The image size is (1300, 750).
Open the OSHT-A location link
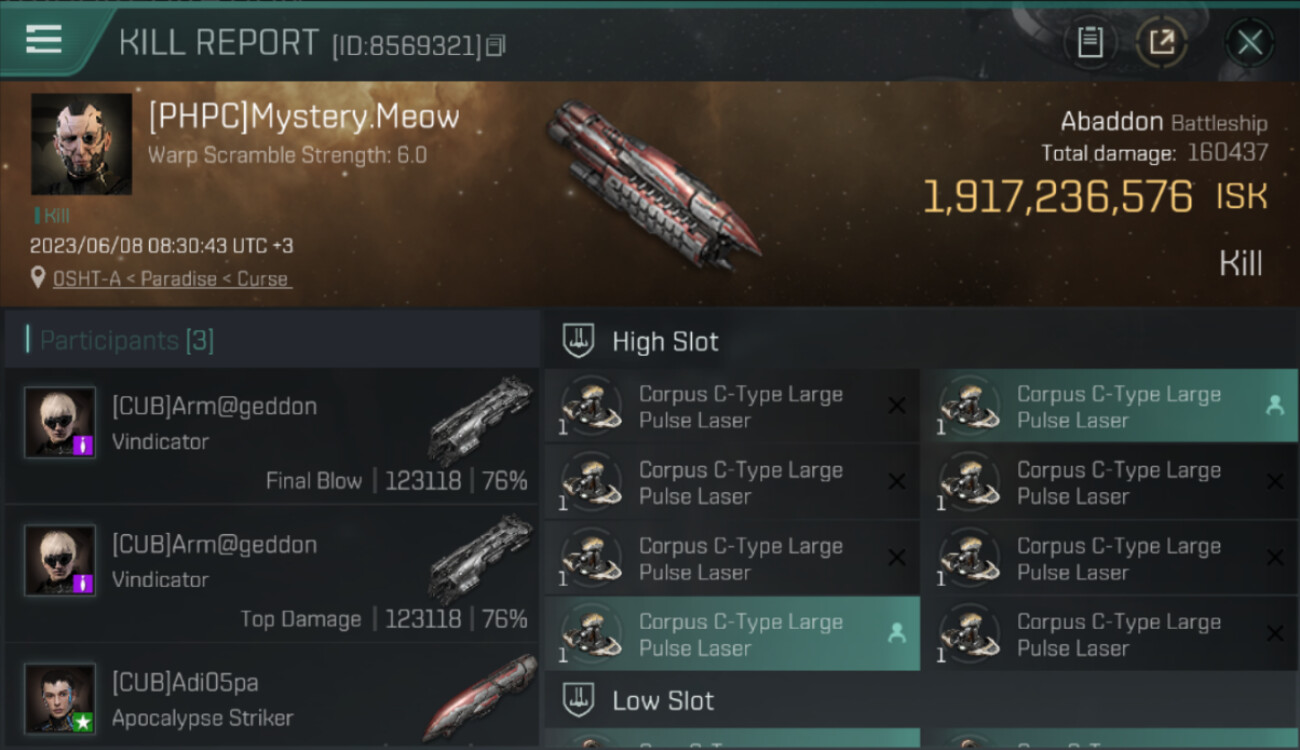171,279
